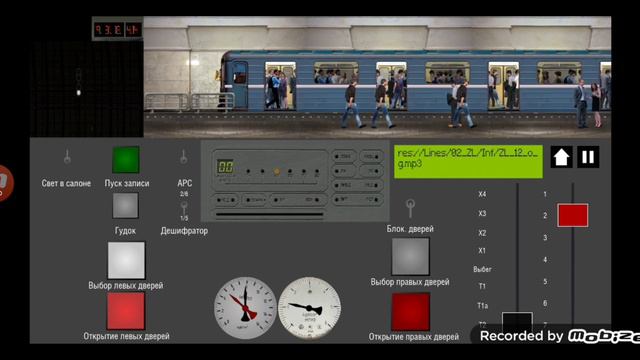Sound the horn with the Гудок button
Viewport: 640px width, 360px height.
(125, 205)
